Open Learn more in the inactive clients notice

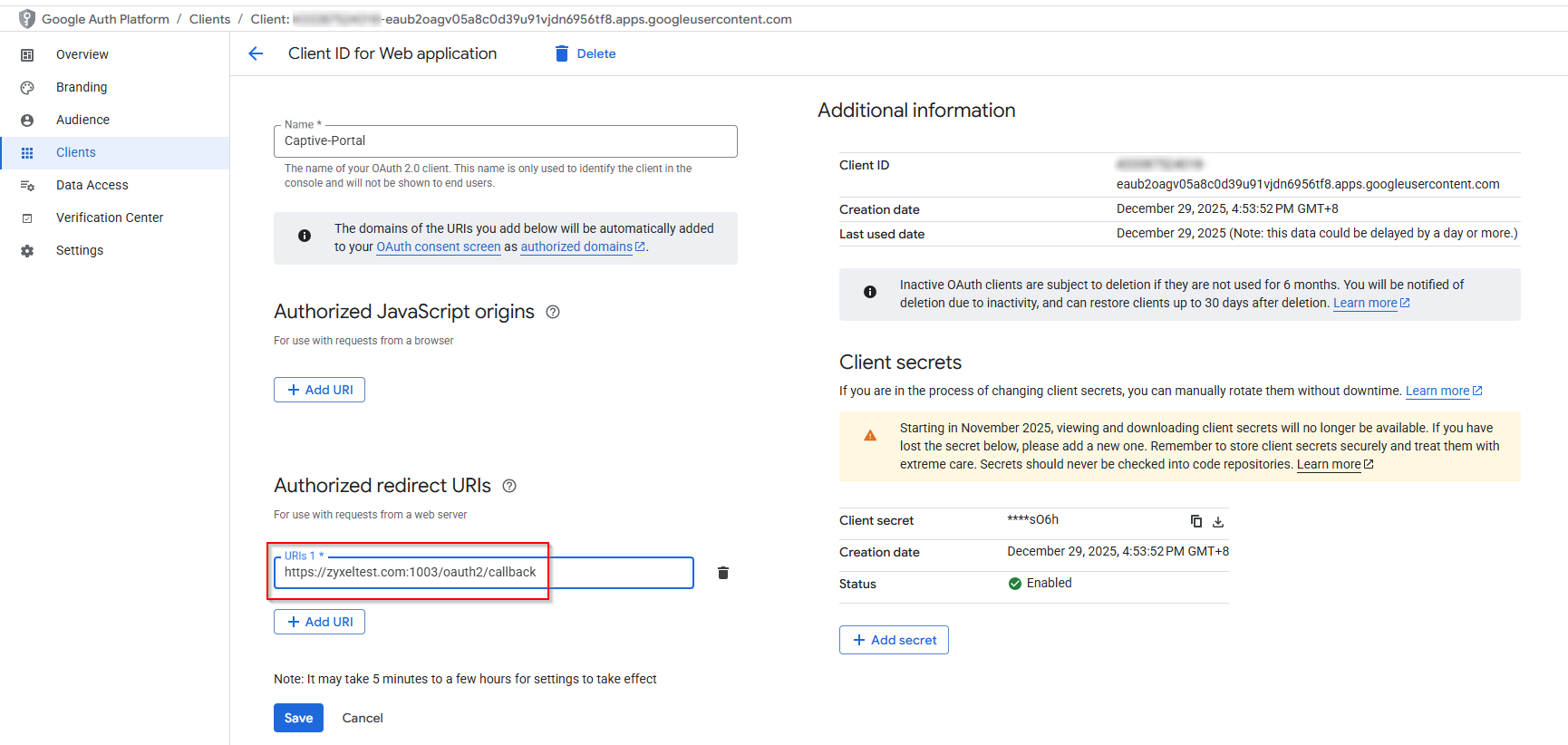tap(1371, 303)
